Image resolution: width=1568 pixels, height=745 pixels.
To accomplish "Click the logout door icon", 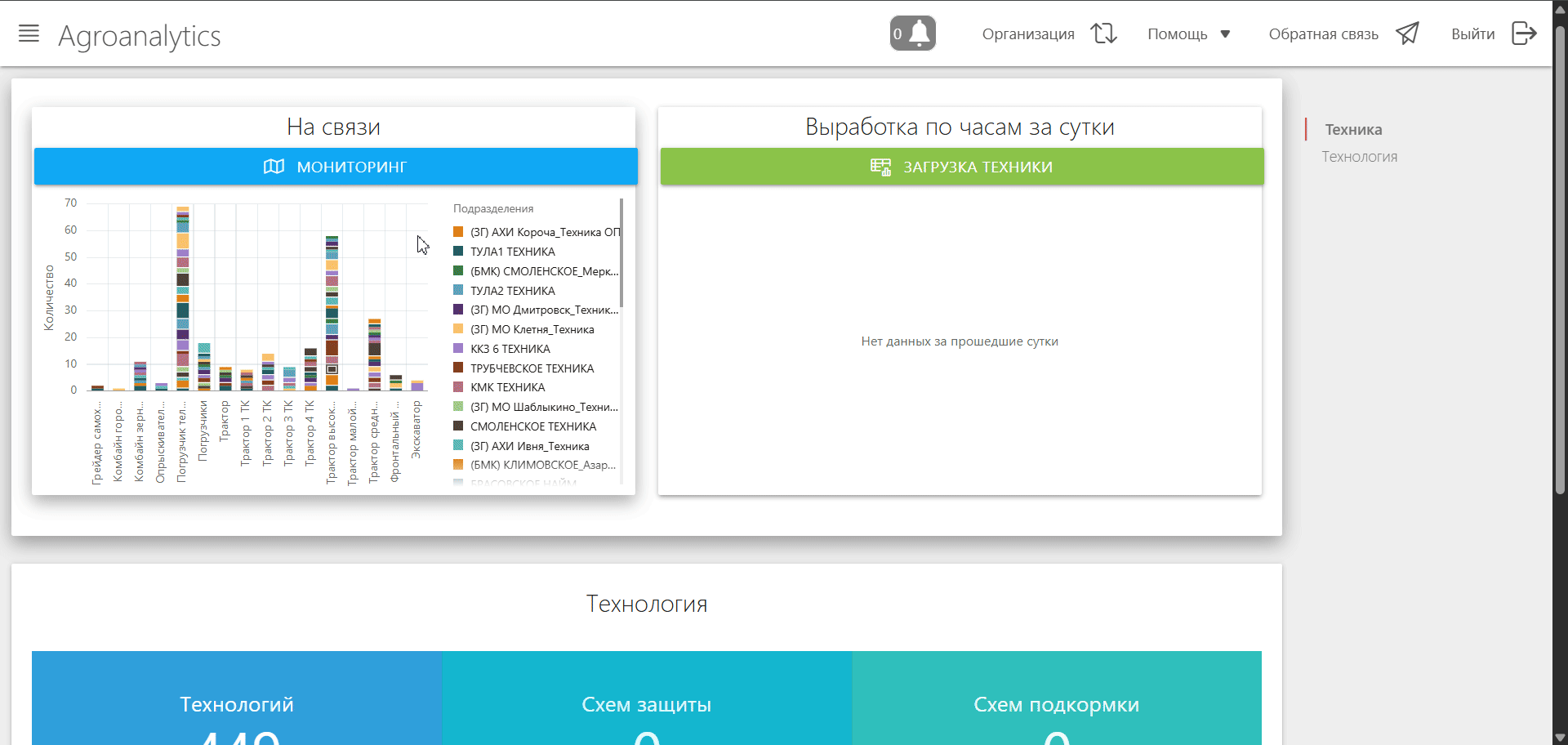I will click(x=1524, y=33).
